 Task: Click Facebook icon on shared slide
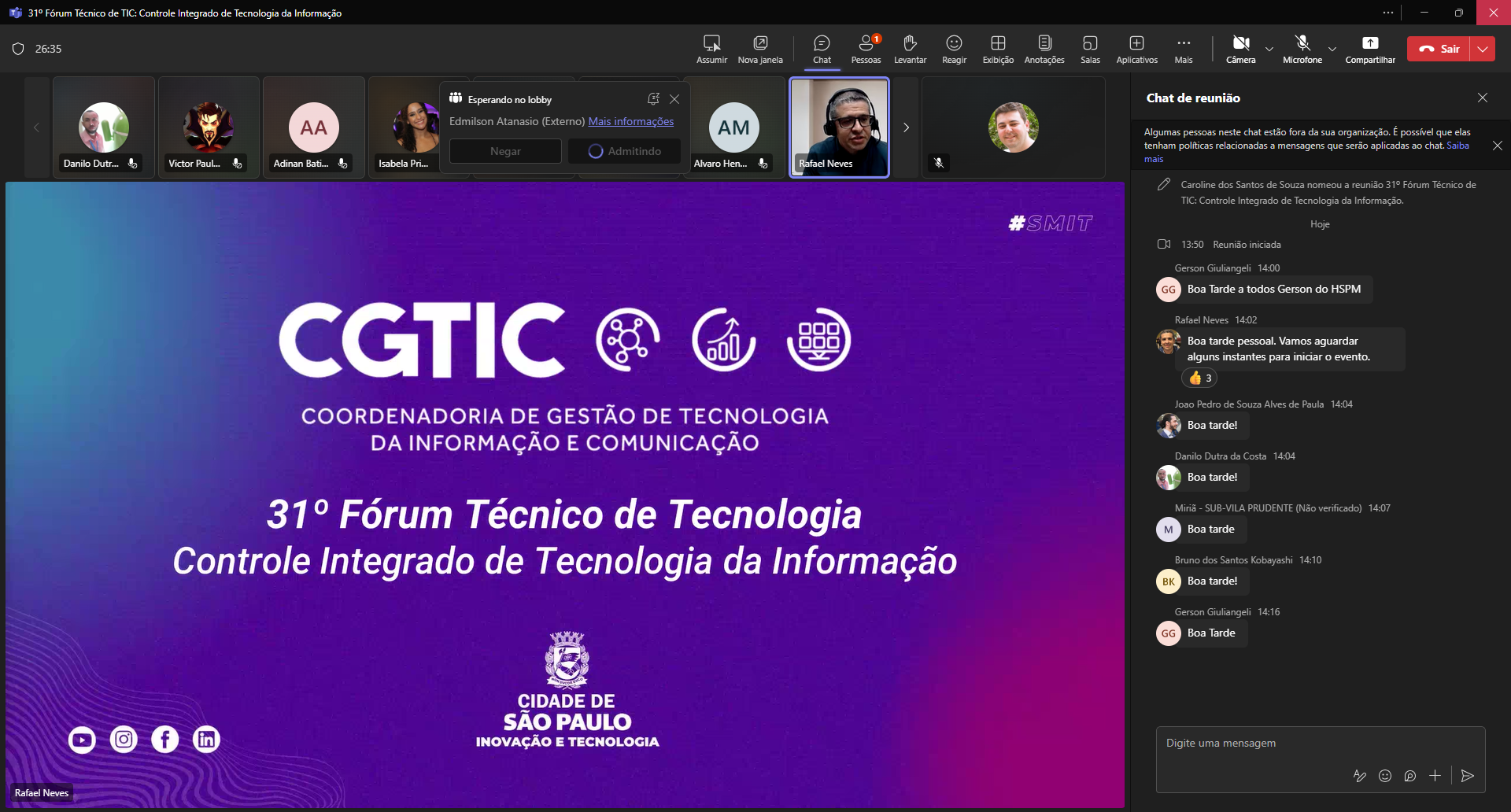pos(165,740)
